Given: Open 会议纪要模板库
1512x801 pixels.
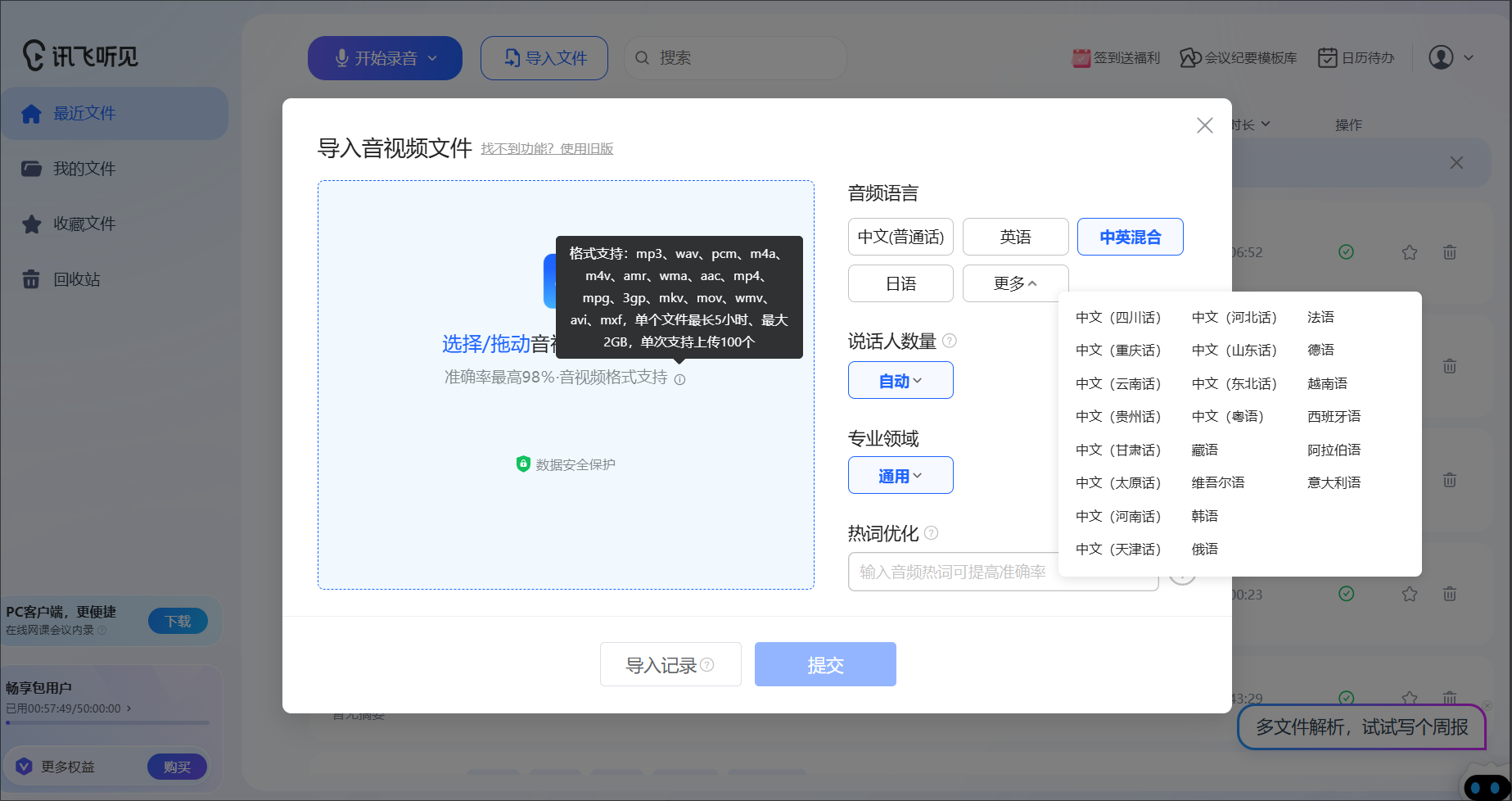Looking at the screenshot, I should [x=1238, y=58].
